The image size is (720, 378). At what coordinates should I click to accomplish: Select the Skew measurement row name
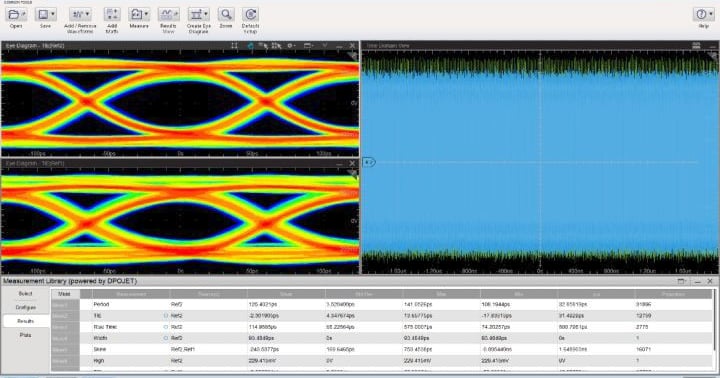(x=100, y=350)
